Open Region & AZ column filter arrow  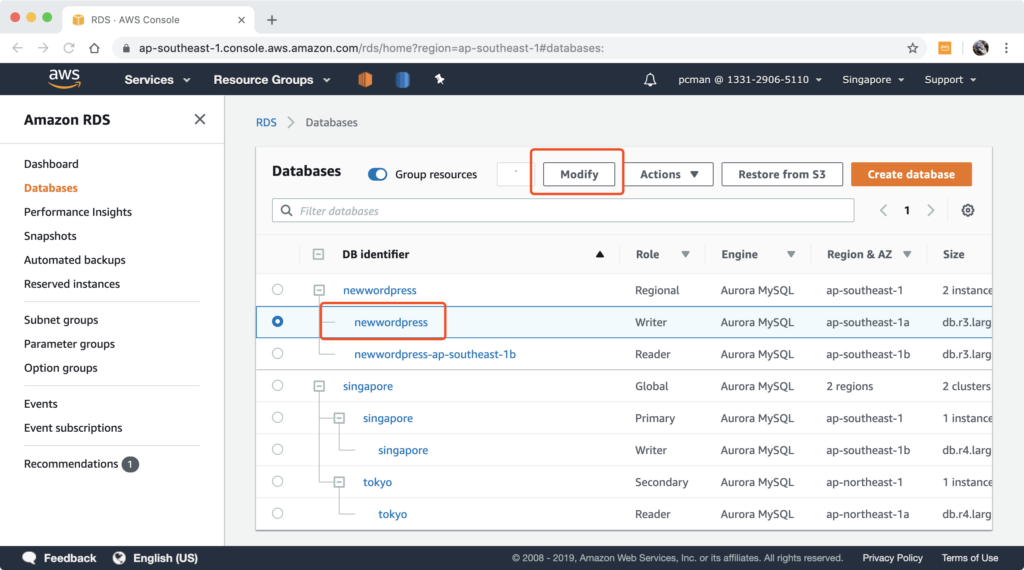(x=907, y=254)
